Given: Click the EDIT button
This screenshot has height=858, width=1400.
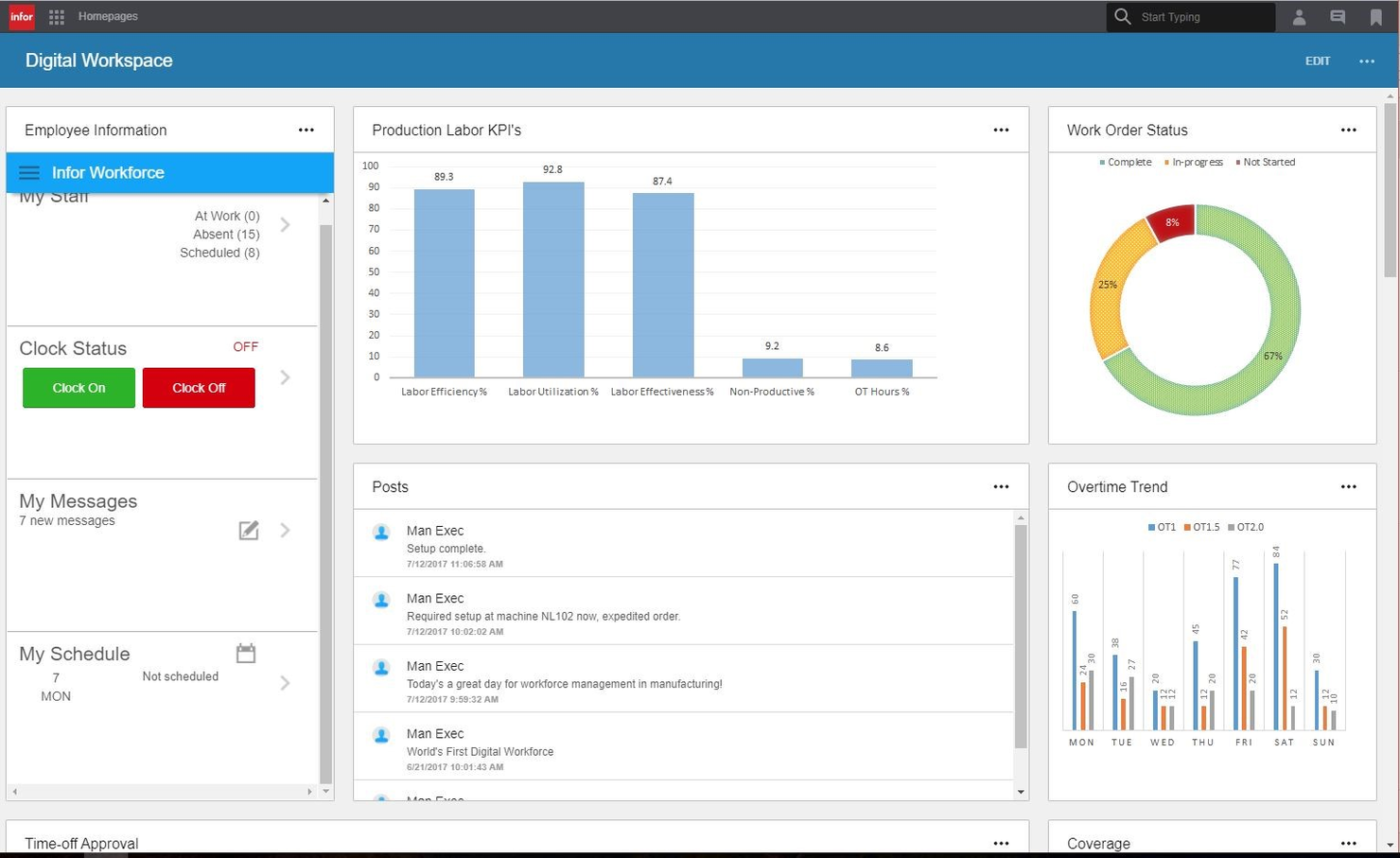Looking at the screenshot, I should tap(1317, 60).
